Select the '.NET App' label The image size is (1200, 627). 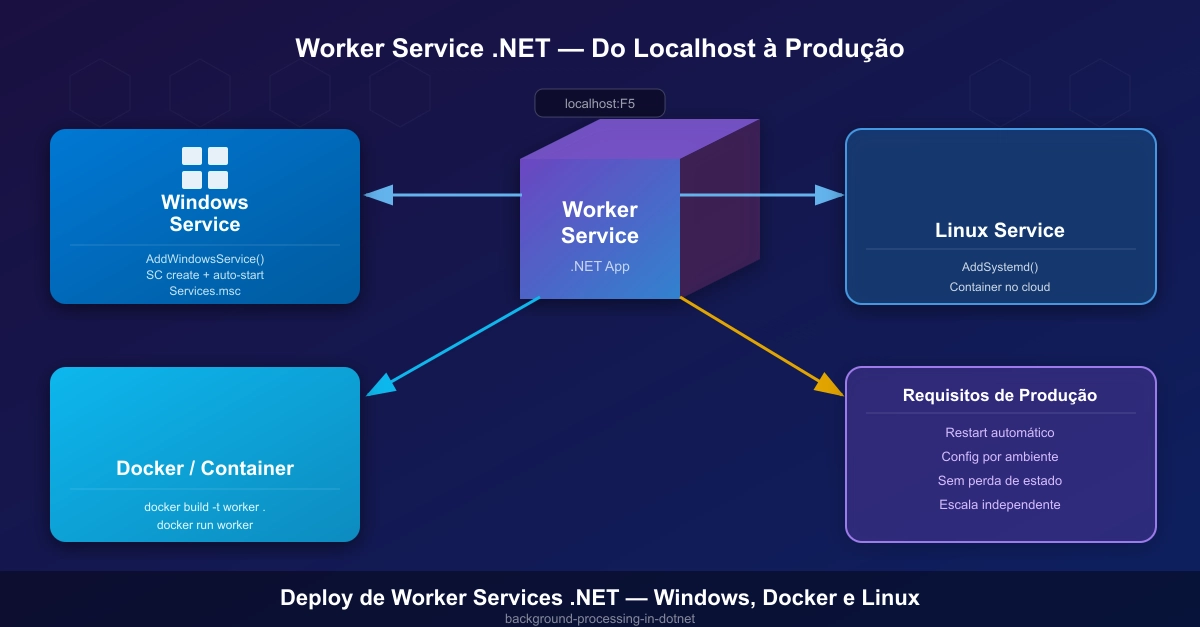point(600,267)
